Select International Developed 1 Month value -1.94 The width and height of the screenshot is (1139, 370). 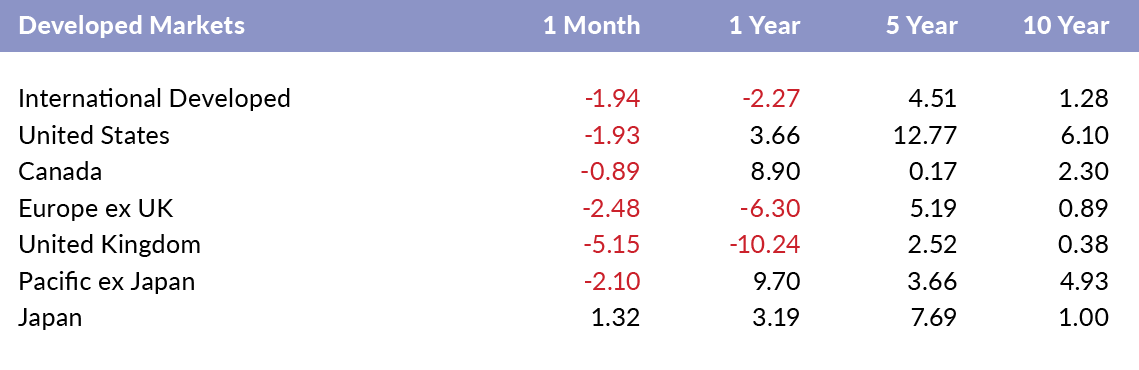[612, 98]
